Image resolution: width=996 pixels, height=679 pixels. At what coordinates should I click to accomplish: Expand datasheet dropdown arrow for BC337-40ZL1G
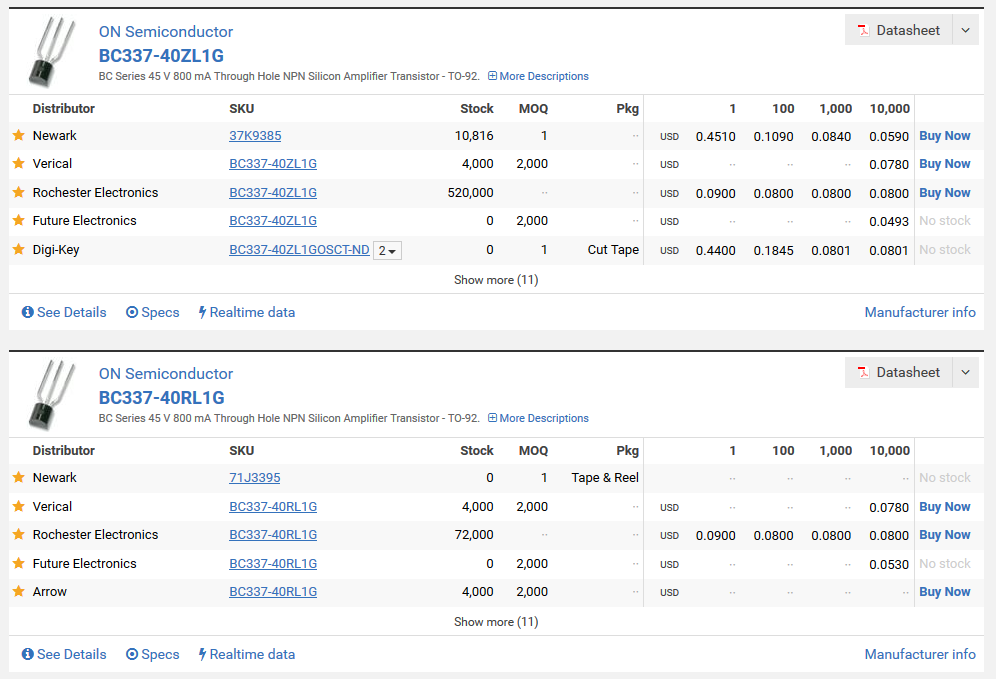[966, 30]
